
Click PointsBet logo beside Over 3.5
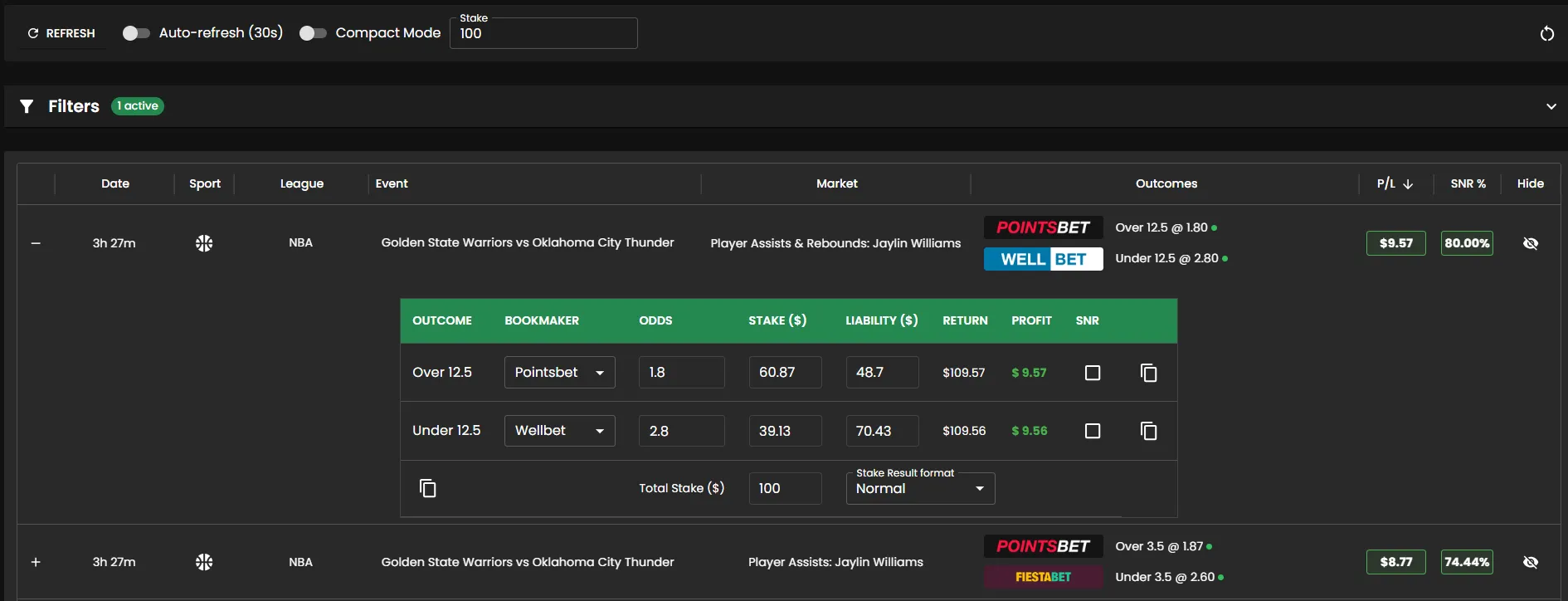tap(1043, 546)
